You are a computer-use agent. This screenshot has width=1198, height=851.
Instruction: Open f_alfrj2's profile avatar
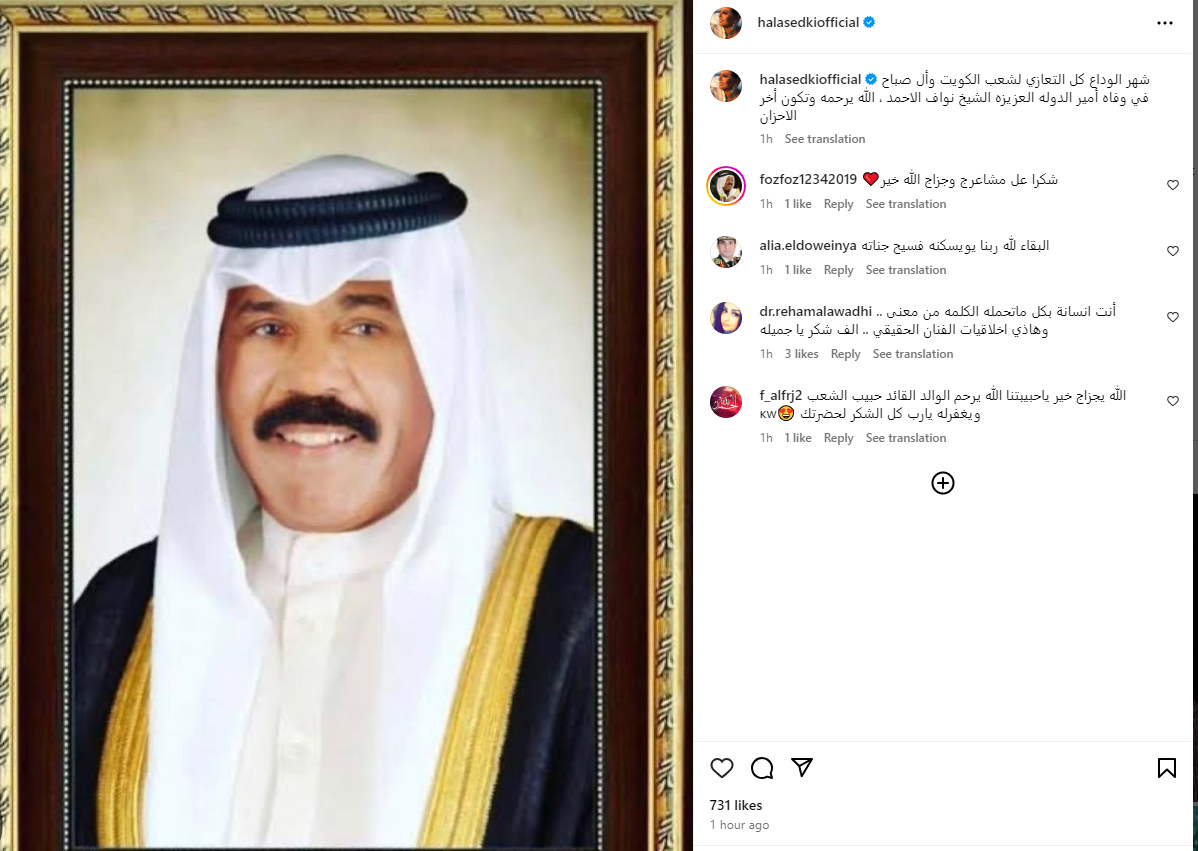point(726,402)
